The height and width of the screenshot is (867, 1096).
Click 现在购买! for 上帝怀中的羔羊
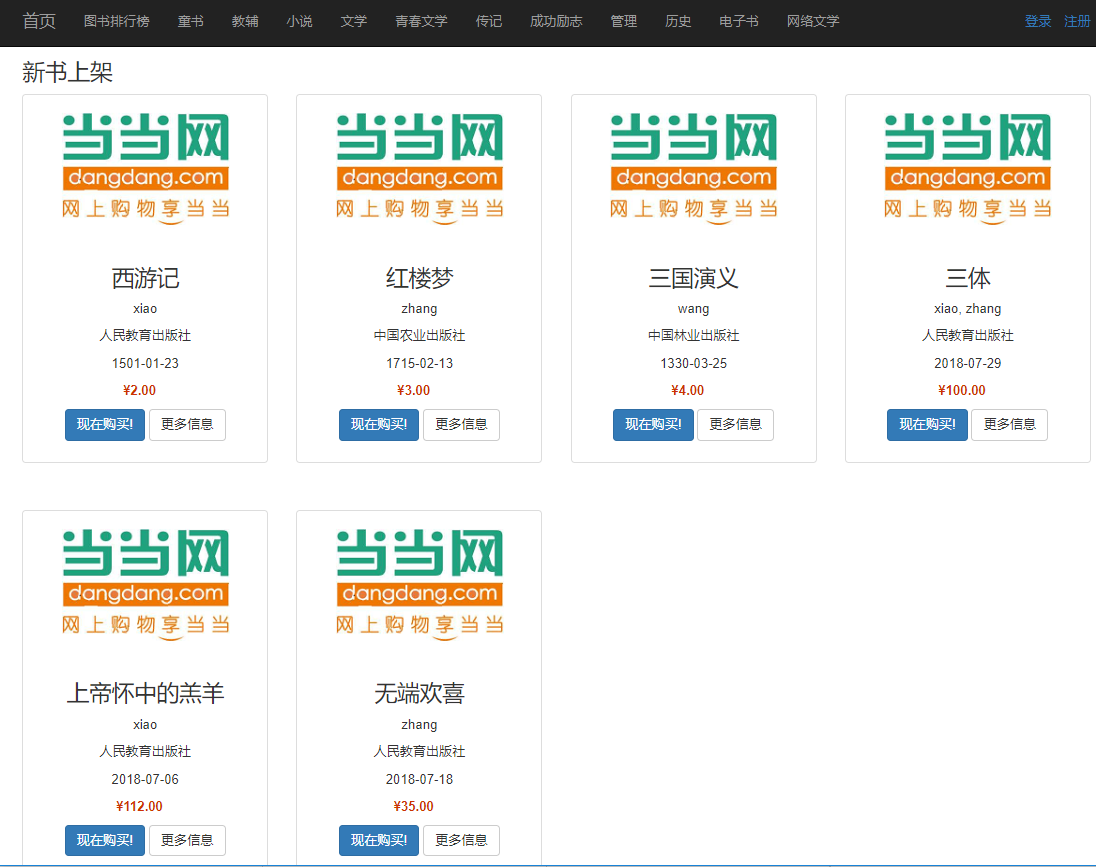tap(105, 840)
